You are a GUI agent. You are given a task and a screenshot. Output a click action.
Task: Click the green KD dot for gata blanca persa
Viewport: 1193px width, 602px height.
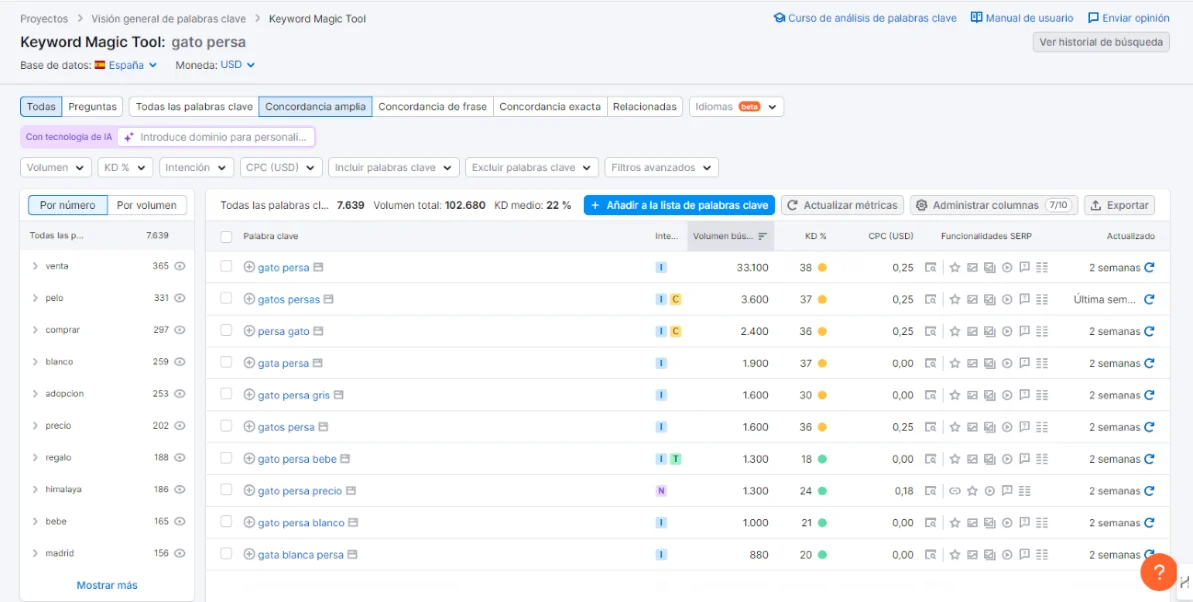point(822,556)
